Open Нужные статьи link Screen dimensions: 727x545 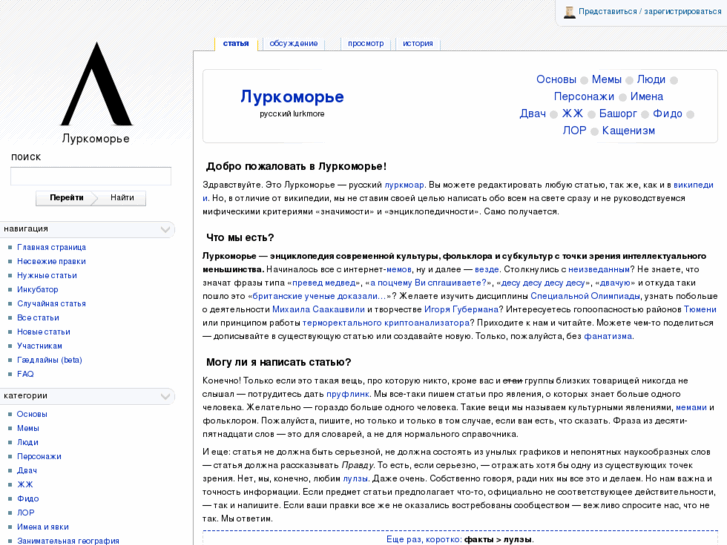[47, 276]
